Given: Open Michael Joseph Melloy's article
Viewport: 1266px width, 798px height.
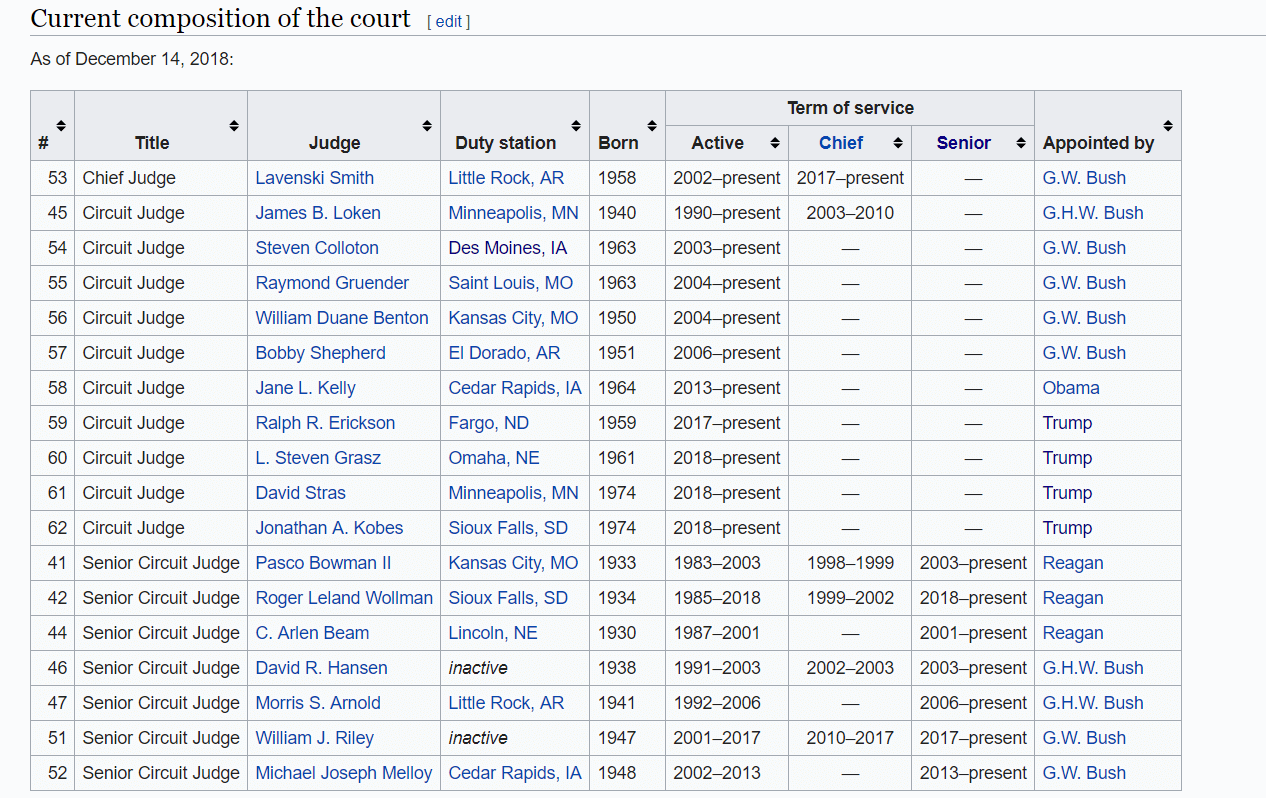Looking at the screenshot, I should 343,773.
